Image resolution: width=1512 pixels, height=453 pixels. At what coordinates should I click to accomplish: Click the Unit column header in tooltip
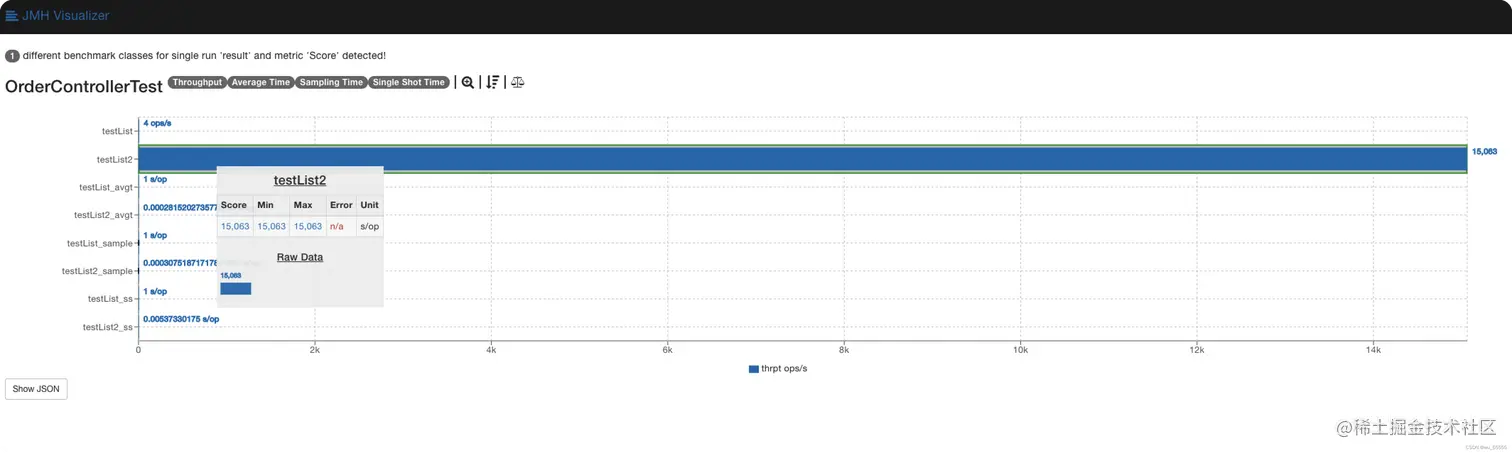[x=370, y=205]
